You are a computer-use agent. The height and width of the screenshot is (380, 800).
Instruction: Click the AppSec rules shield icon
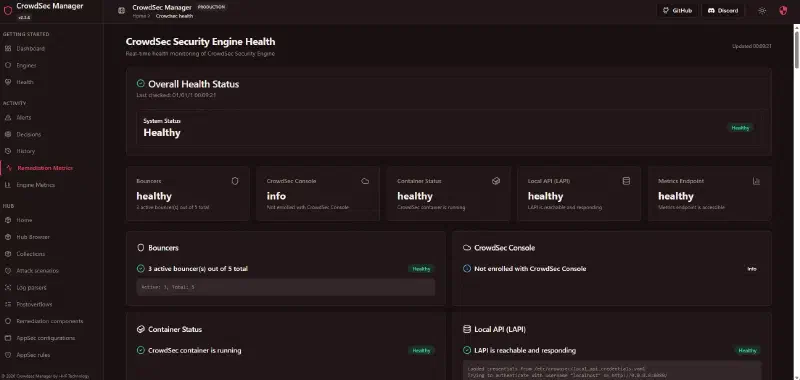pos(8,354)
